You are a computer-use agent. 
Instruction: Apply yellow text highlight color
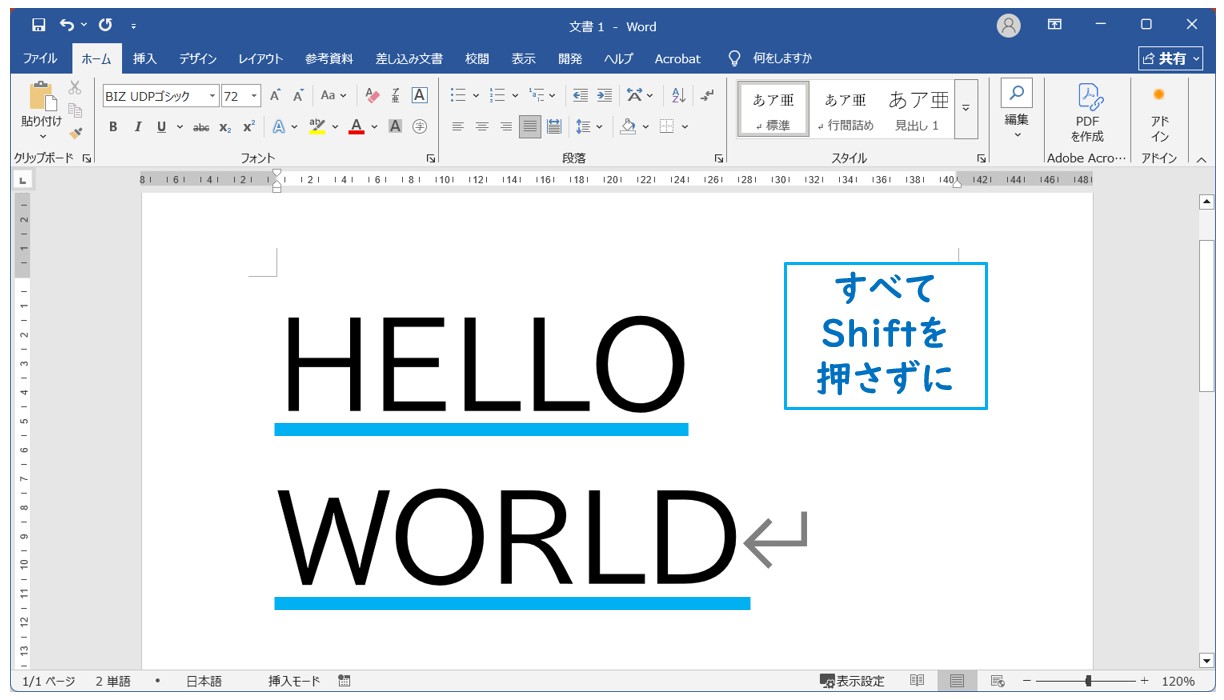coord(317,126)
